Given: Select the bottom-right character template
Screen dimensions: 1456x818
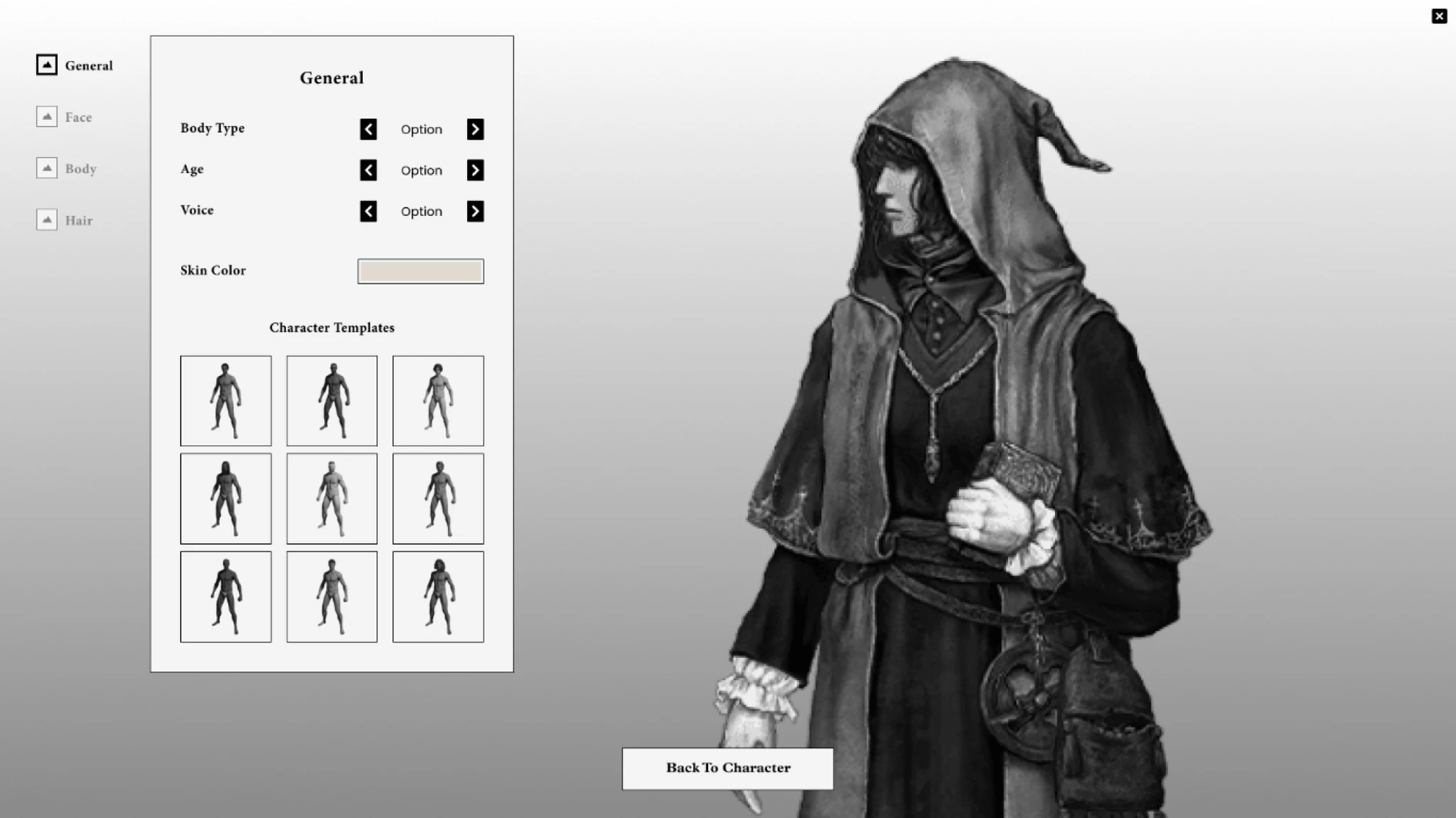Looking at the screenshot, I should (438, 597).
